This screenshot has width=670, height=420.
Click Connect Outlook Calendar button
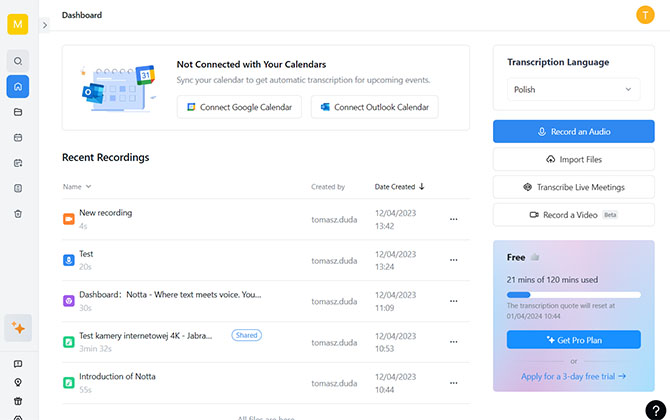[375, 107]
